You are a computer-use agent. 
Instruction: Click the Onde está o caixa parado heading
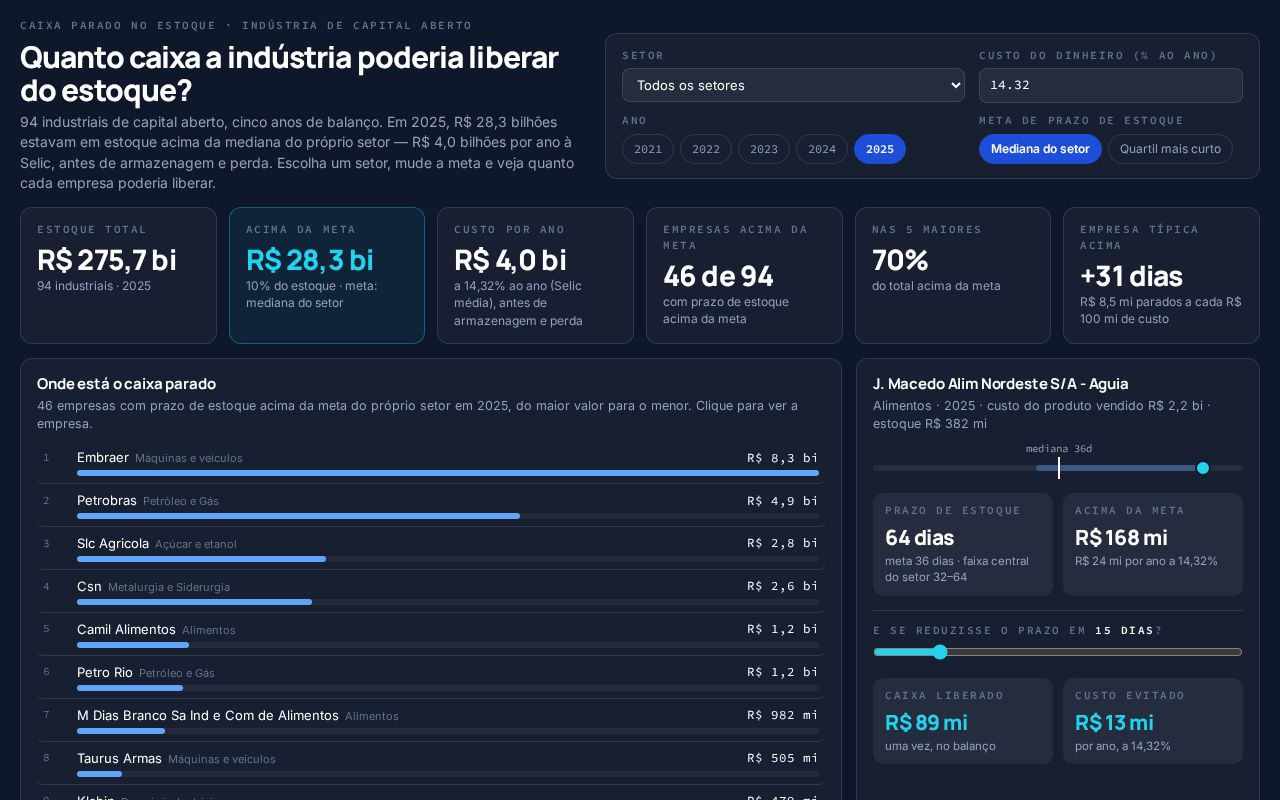pos(126,384)
